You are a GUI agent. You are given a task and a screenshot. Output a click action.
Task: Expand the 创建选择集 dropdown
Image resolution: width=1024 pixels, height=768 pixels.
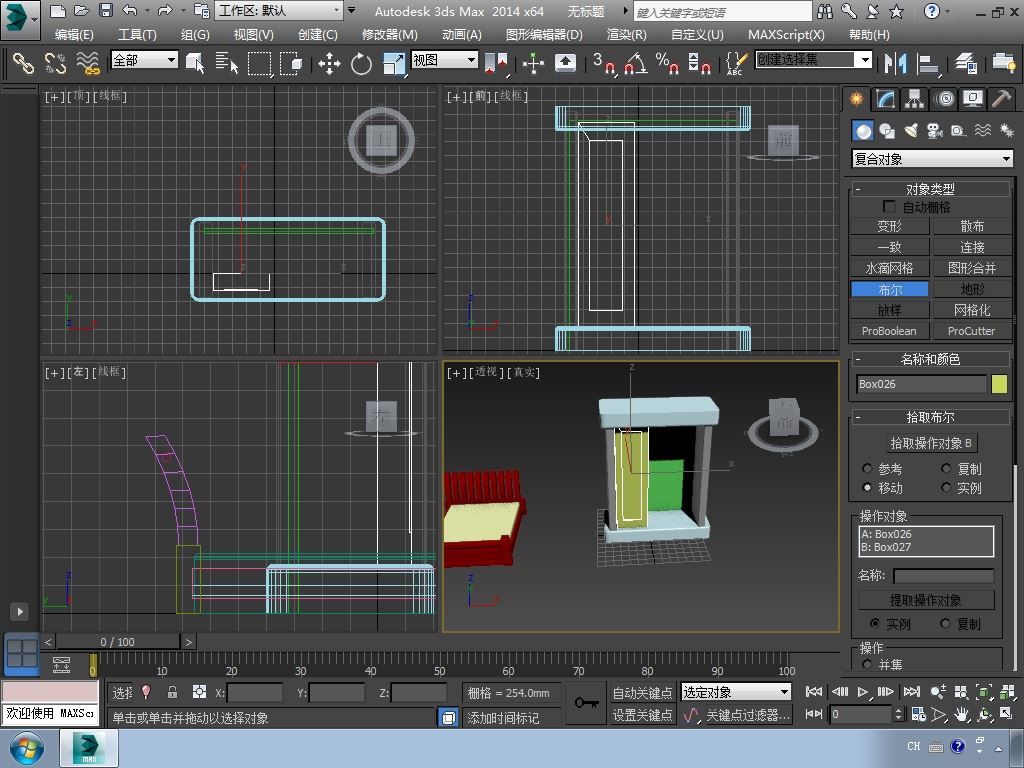[865, 60]
